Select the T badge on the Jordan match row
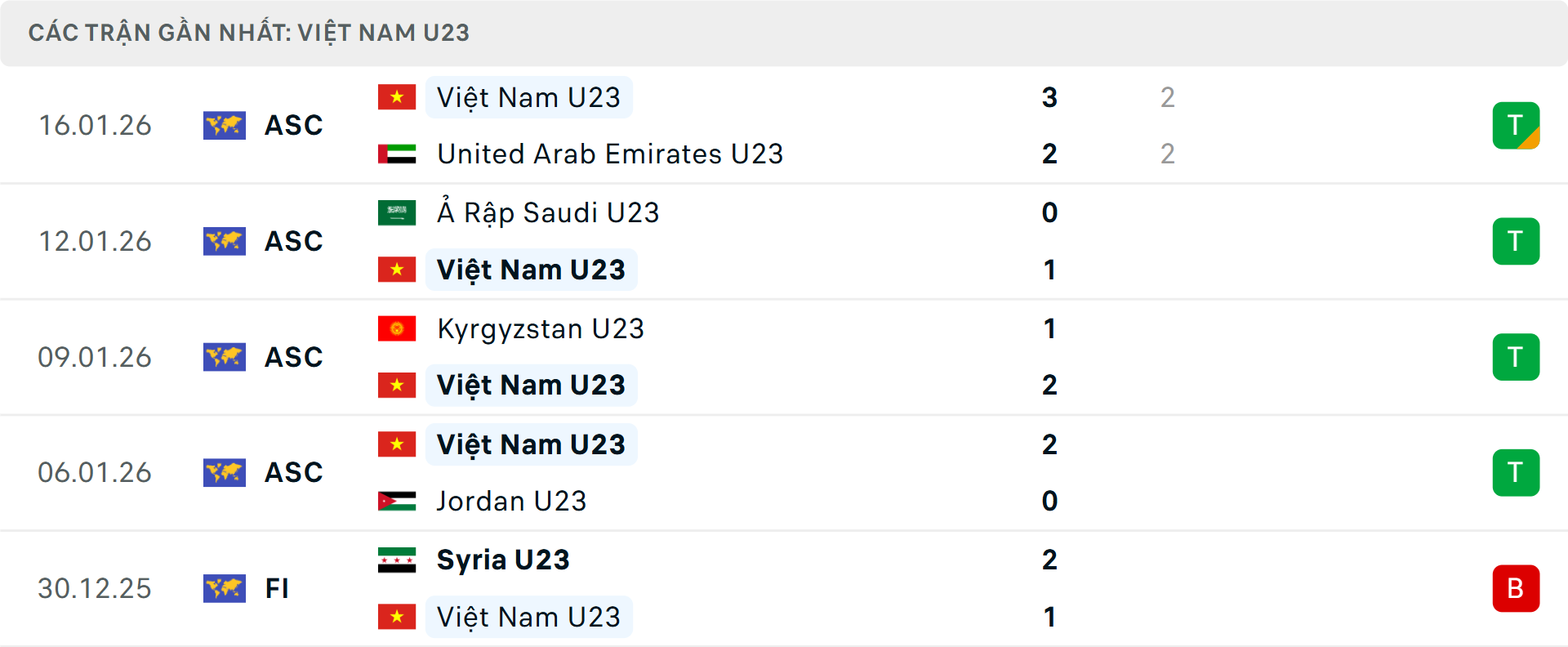The height and width of the screenshot is (647, 1568). point(1516,472)
